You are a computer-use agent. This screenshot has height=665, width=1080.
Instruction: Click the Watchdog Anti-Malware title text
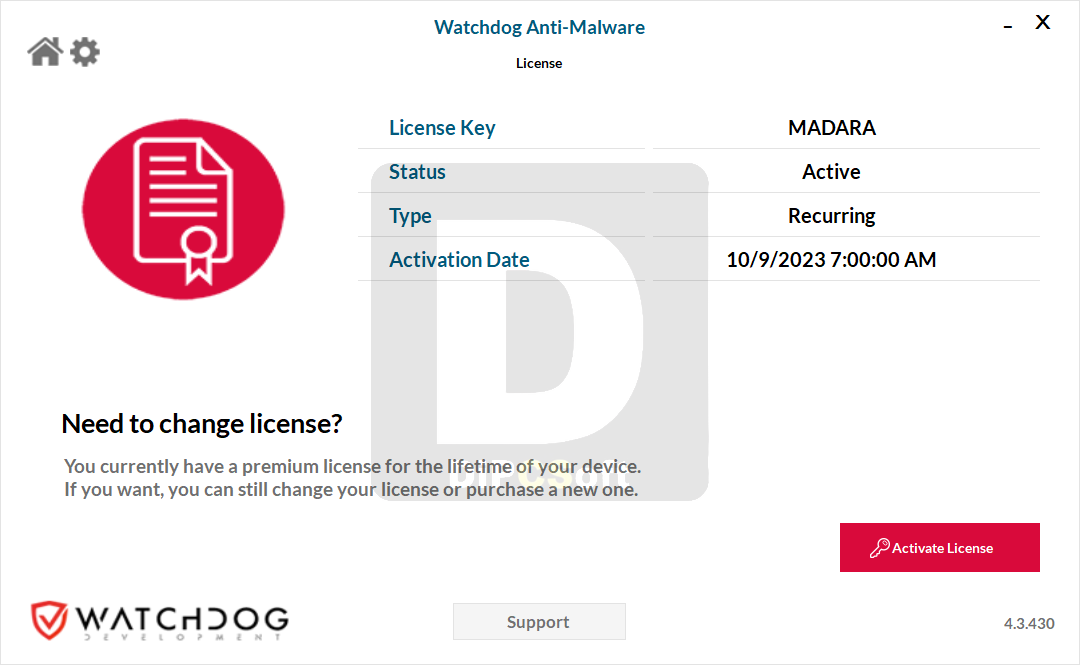point(539,28)
